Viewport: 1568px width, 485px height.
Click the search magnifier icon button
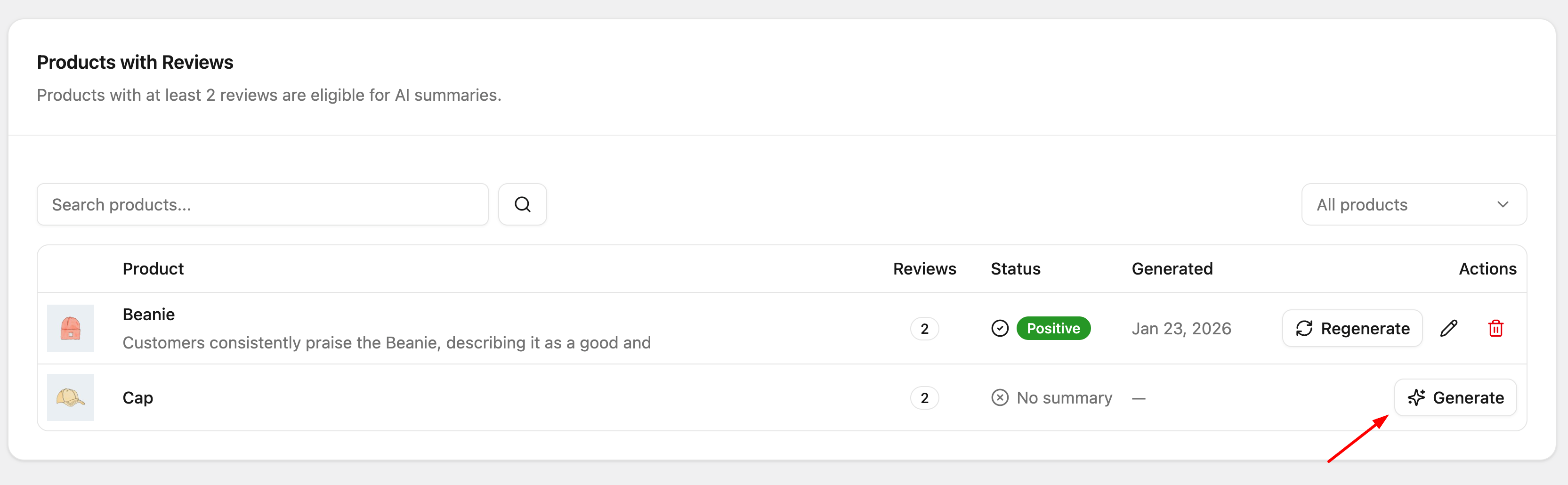point(522,204)
